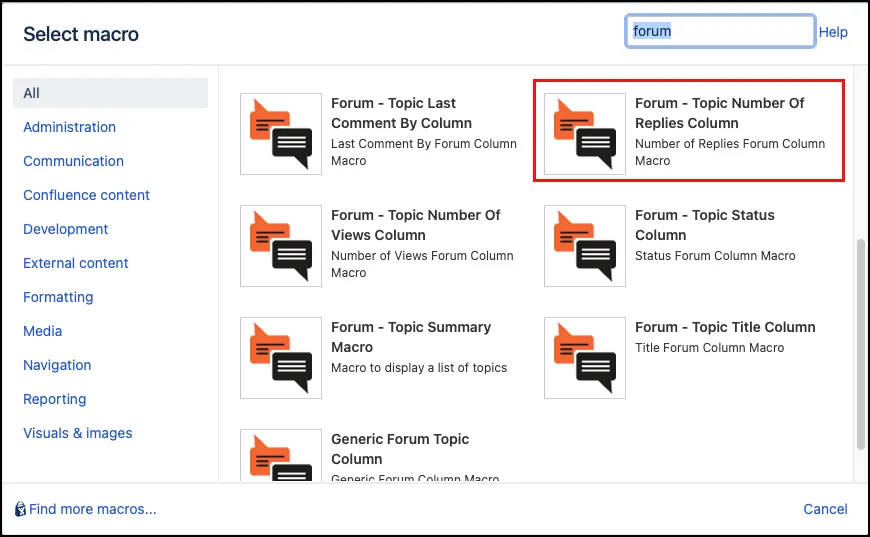Choose Forum - Topic Number Of Views Column title
Screen dimensions: 870x537
[x=416, y=225]
